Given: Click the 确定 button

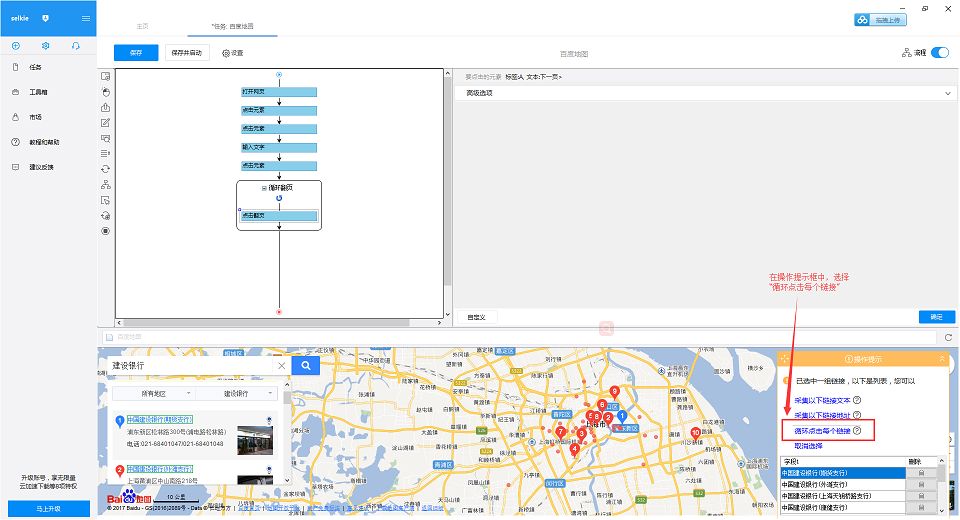Looking at the screenshot, I should tap(937, 317).
